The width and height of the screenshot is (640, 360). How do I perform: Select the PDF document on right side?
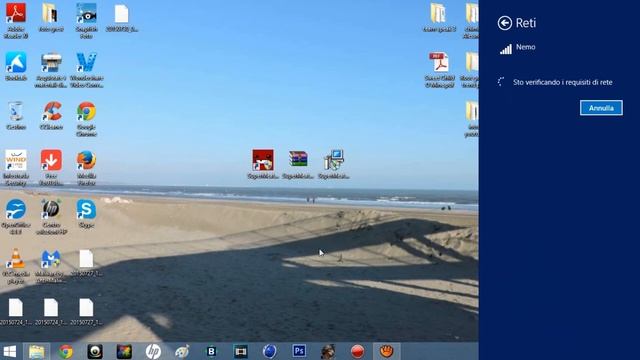[439, 70]
